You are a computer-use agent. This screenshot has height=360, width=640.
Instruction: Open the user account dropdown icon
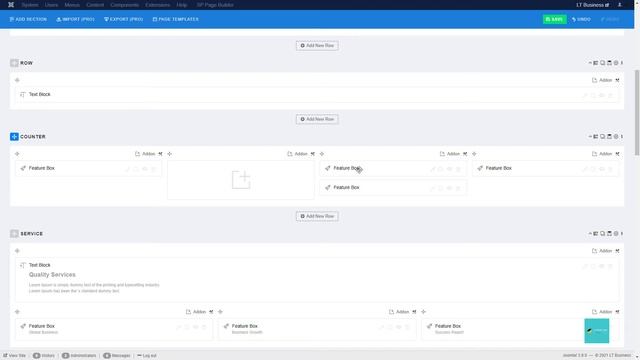(x=620, y=5)
